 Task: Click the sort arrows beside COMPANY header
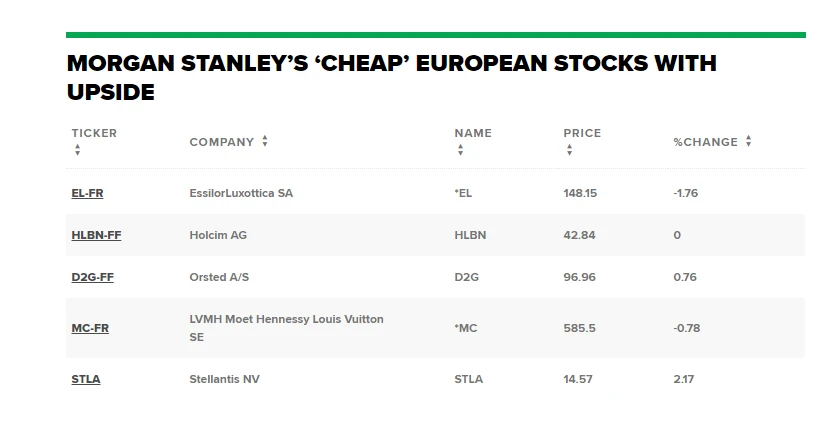pos(265,142)
